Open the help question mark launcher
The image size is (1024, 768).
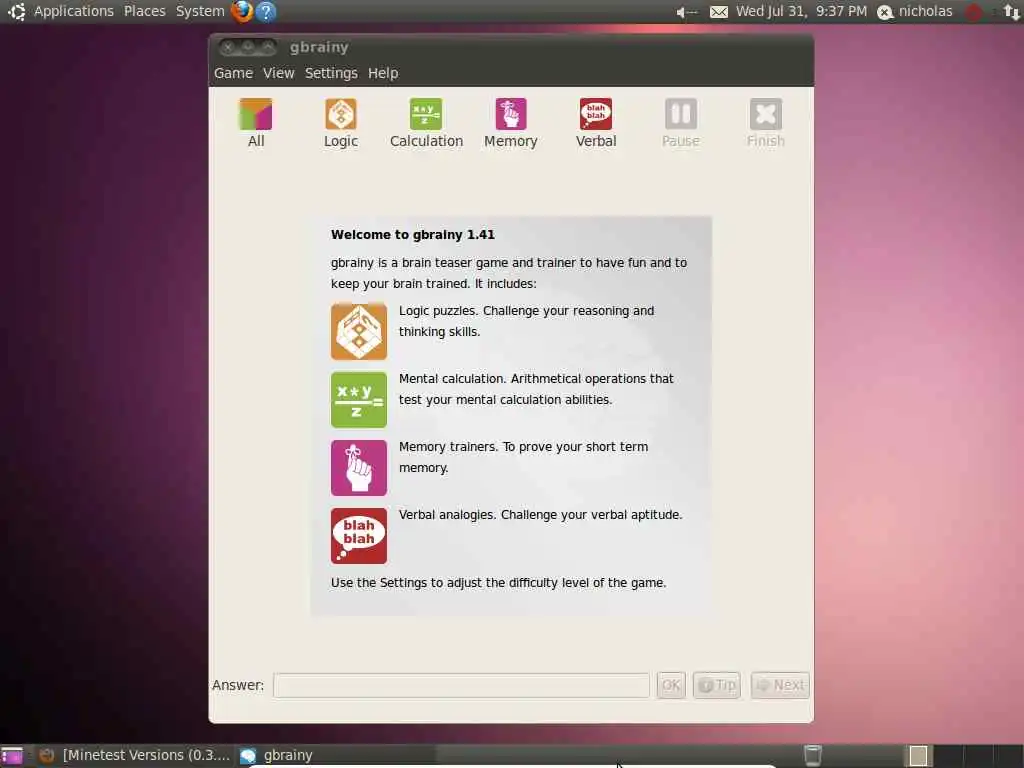pyautogui.click(x=266, y=11)
